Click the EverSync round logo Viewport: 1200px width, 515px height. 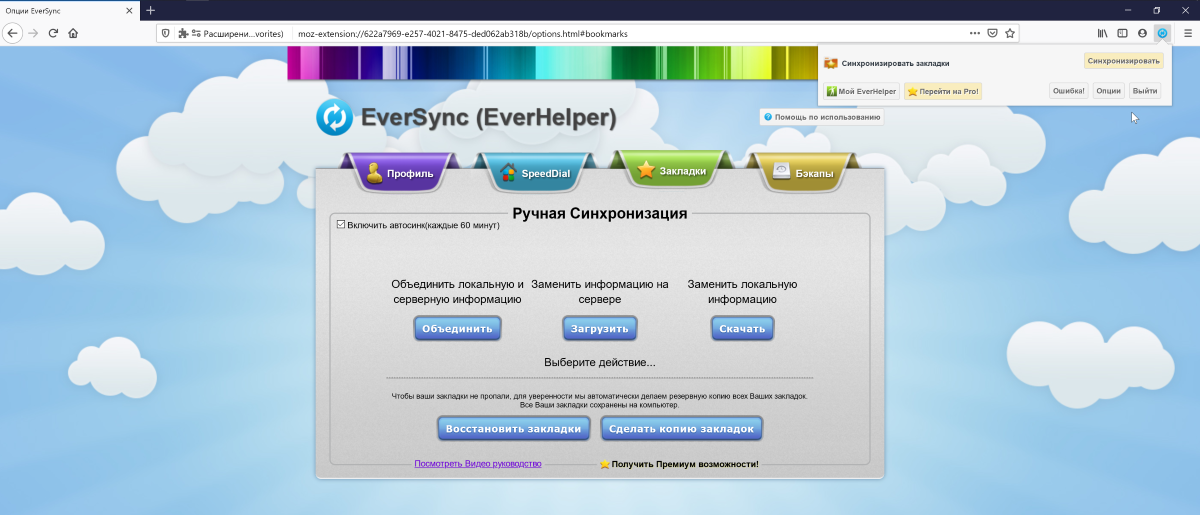pyautogui.click(x=334, y=117)
